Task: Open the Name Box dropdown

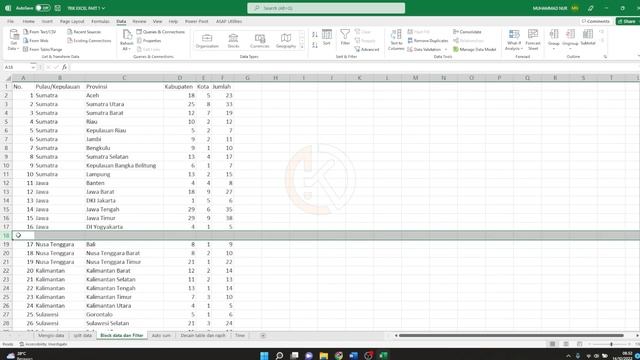Action: click(x=33, y=67)
